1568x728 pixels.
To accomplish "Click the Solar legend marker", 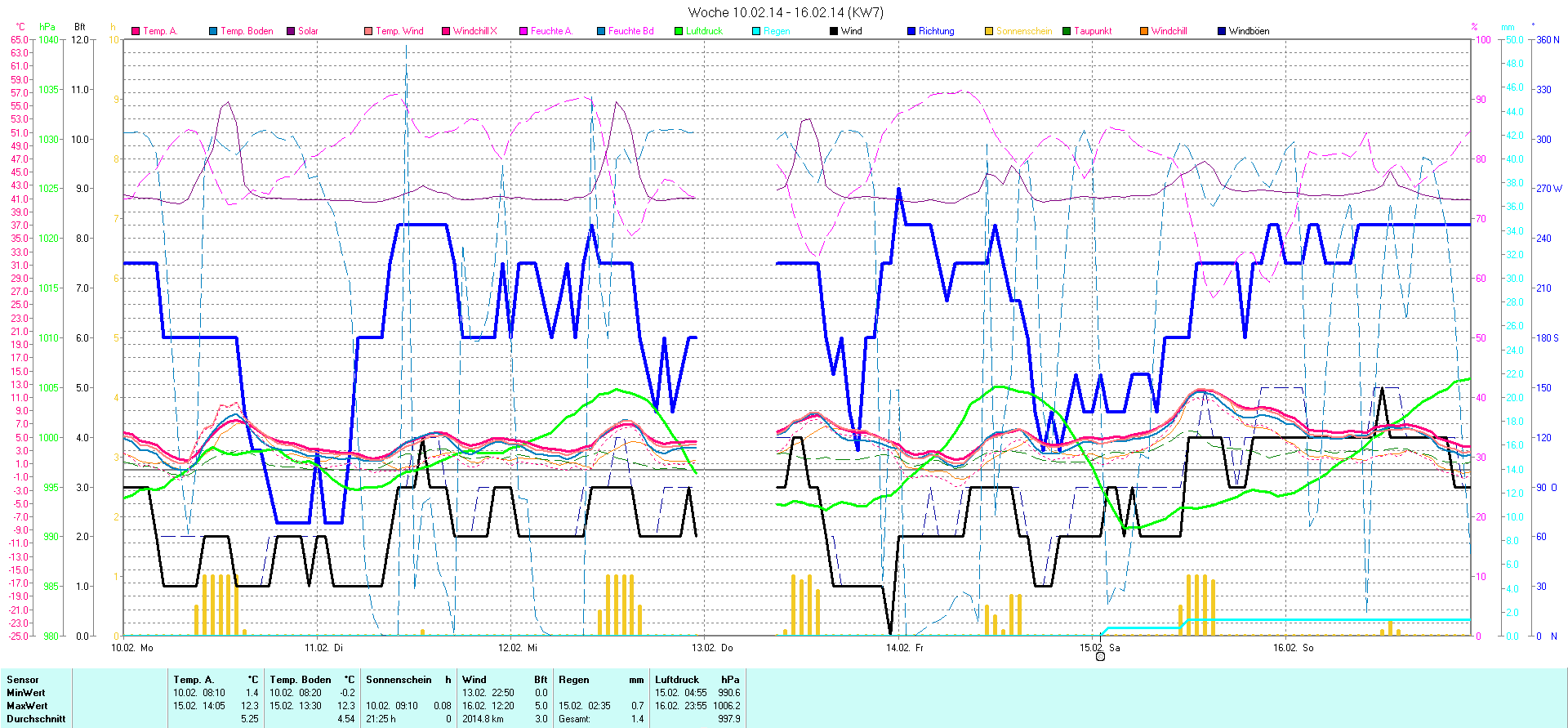I will [291, 31].
